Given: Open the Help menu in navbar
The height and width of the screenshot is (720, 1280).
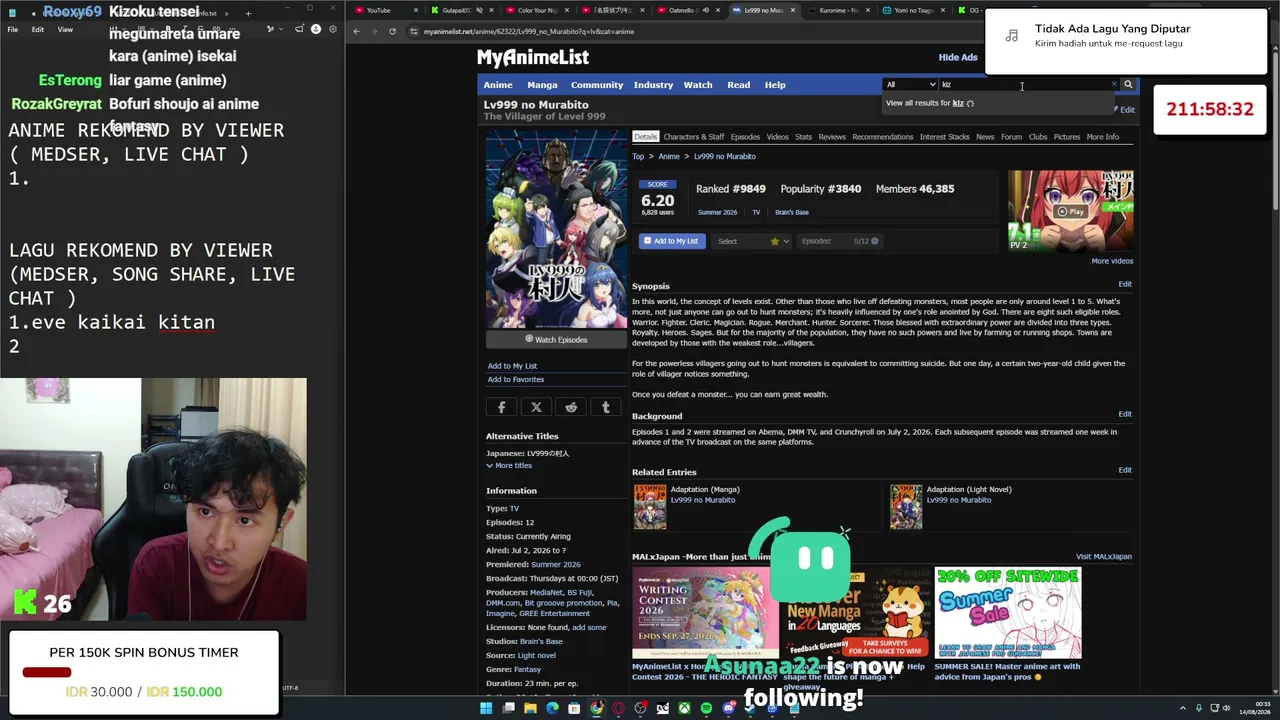Looking at the screenshot, I should (x=775, y=85).
